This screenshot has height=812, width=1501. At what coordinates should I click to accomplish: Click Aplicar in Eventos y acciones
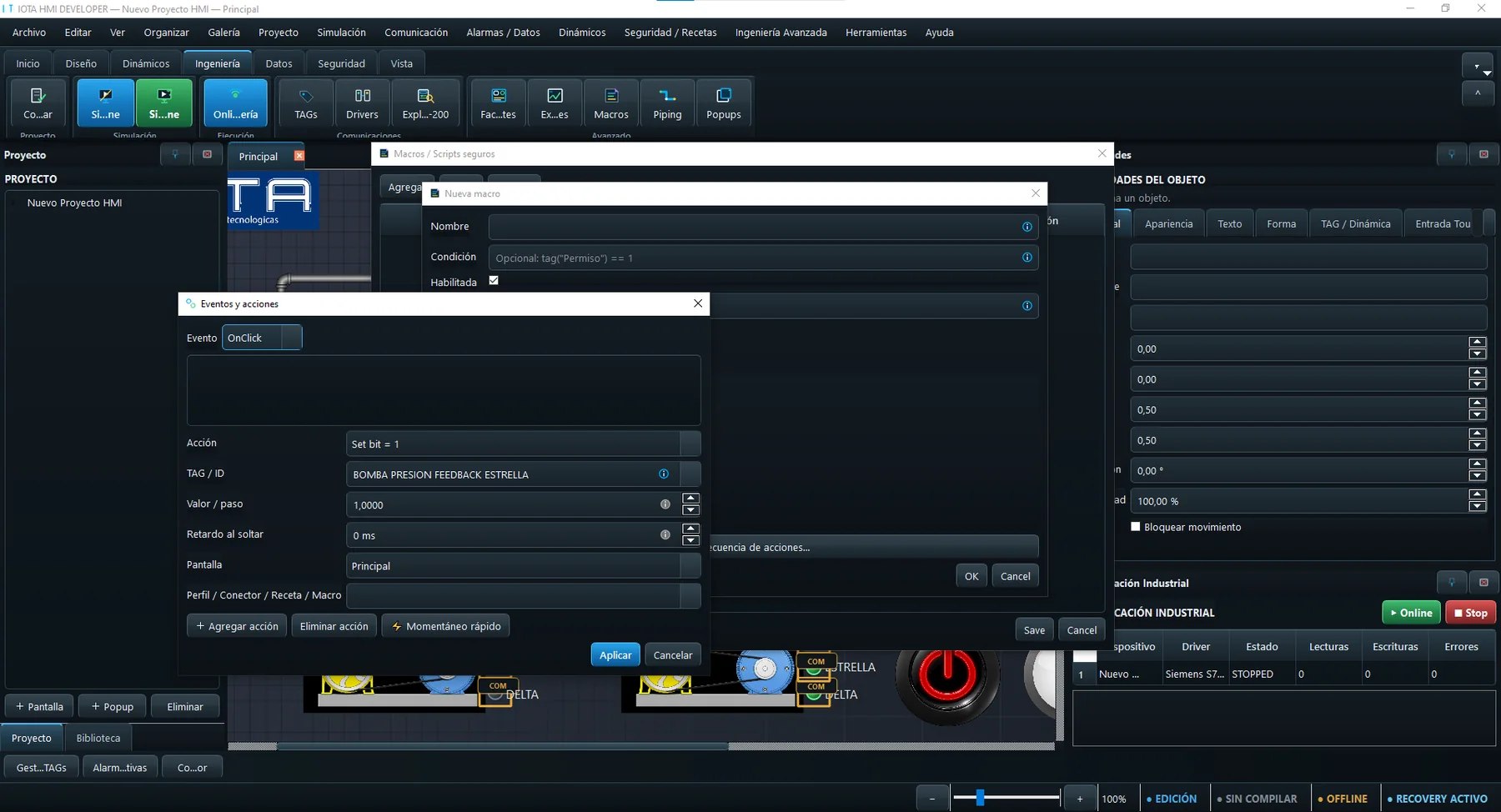(615, 655)
